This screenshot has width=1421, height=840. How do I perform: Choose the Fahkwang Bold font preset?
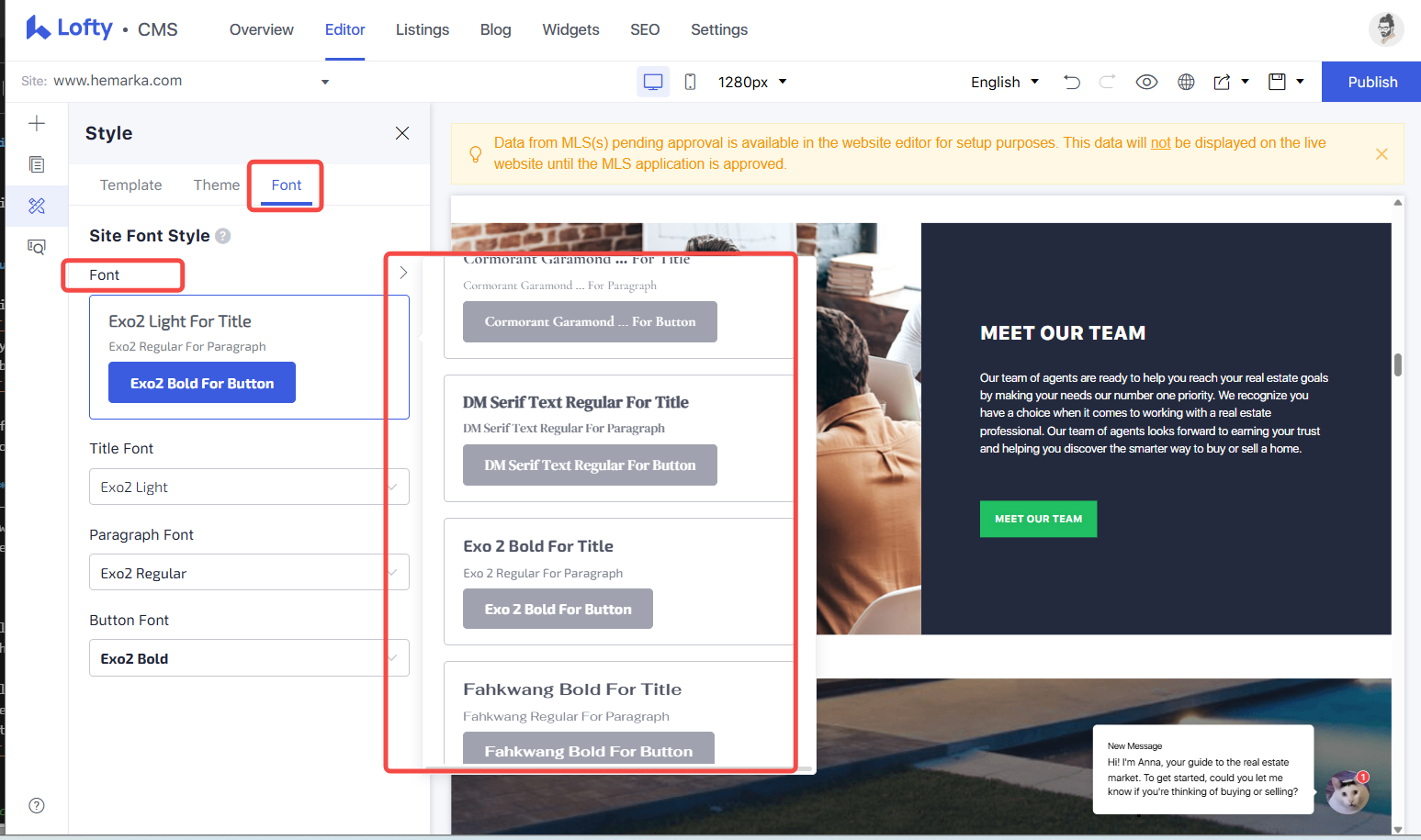(619, 713)
